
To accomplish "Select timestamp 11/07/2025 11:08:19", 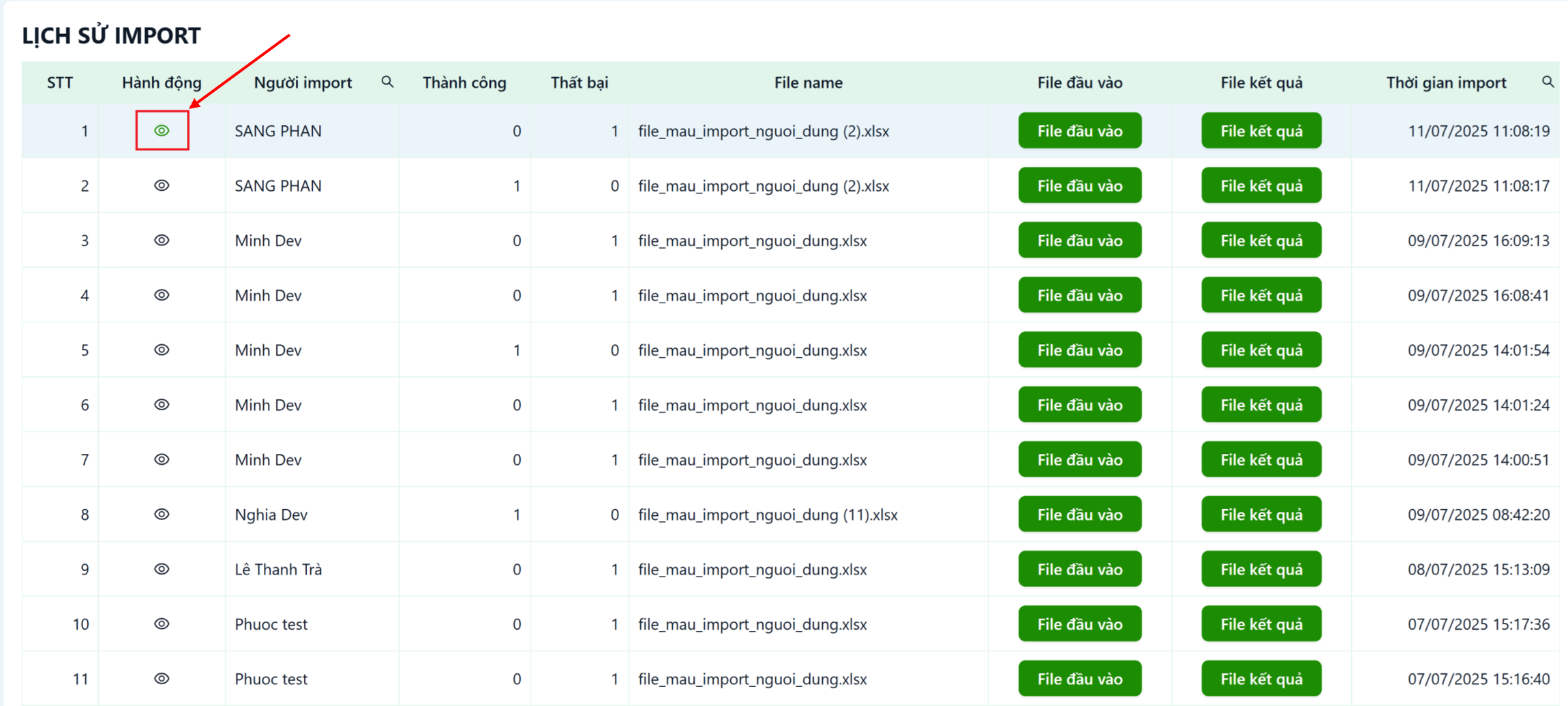I will pos(1479,131).
